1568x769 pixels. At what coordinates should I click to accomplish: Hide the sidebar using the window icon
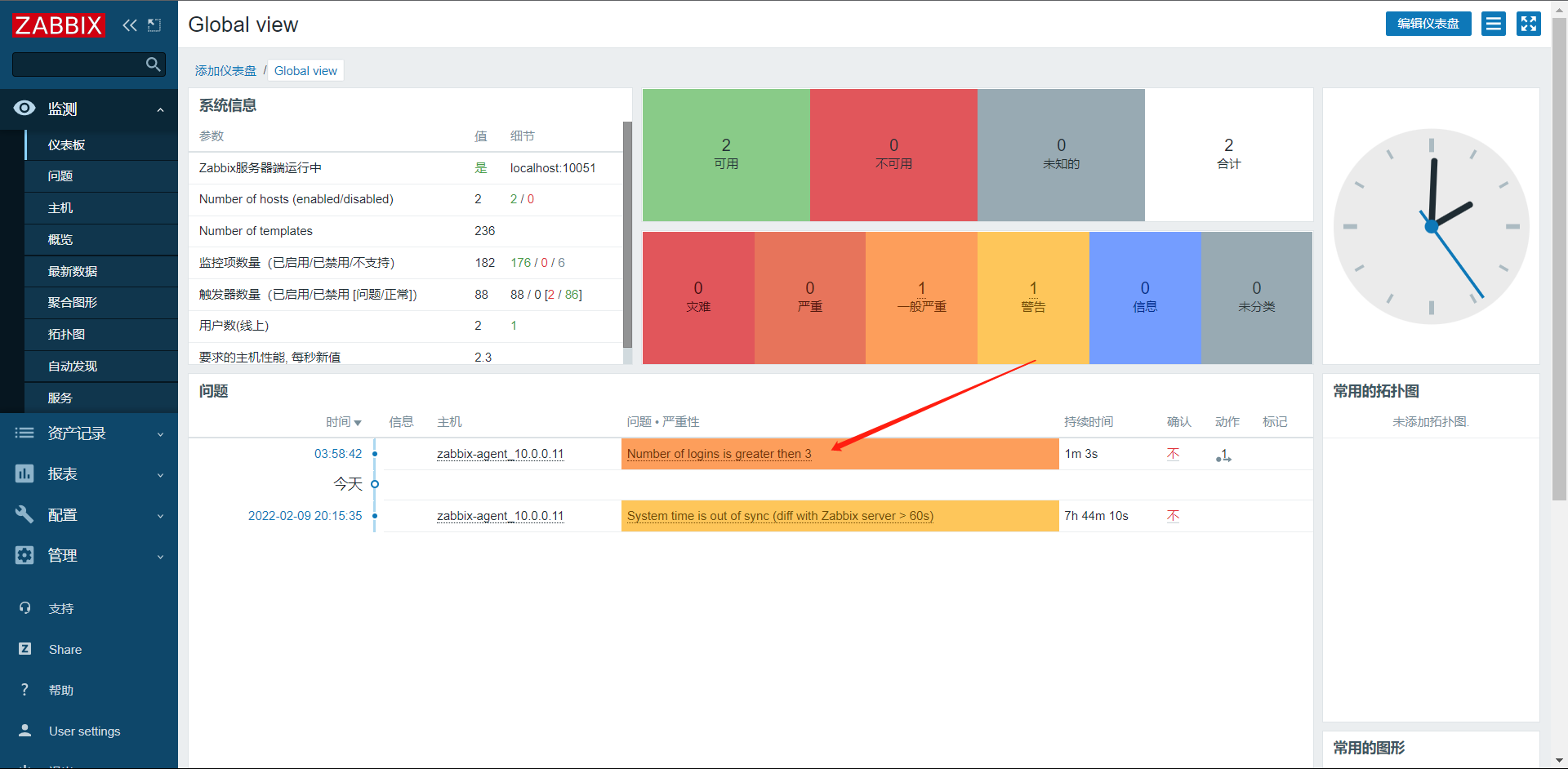[x=154, y=25]
